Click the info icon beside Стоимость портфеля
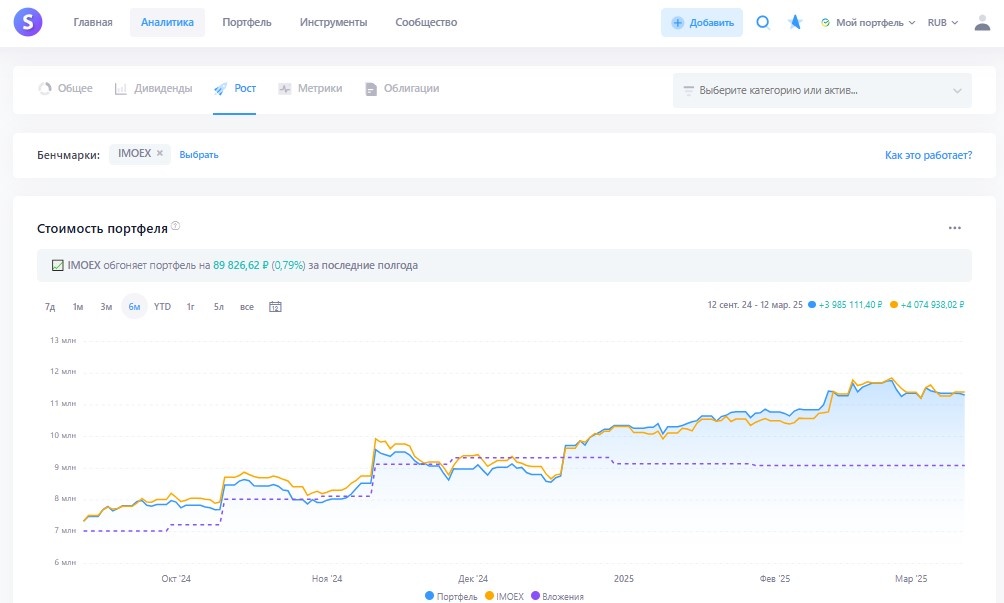The image size is (1004, 603). pos(175,225)
